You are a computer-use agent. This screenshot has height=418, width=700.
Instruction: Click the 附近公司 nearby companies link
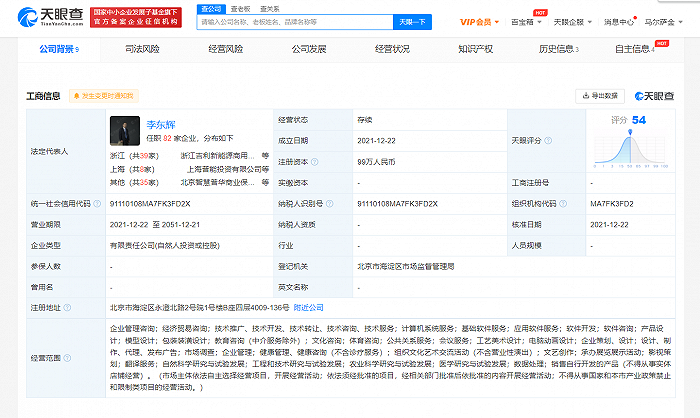tap(308, 308)
